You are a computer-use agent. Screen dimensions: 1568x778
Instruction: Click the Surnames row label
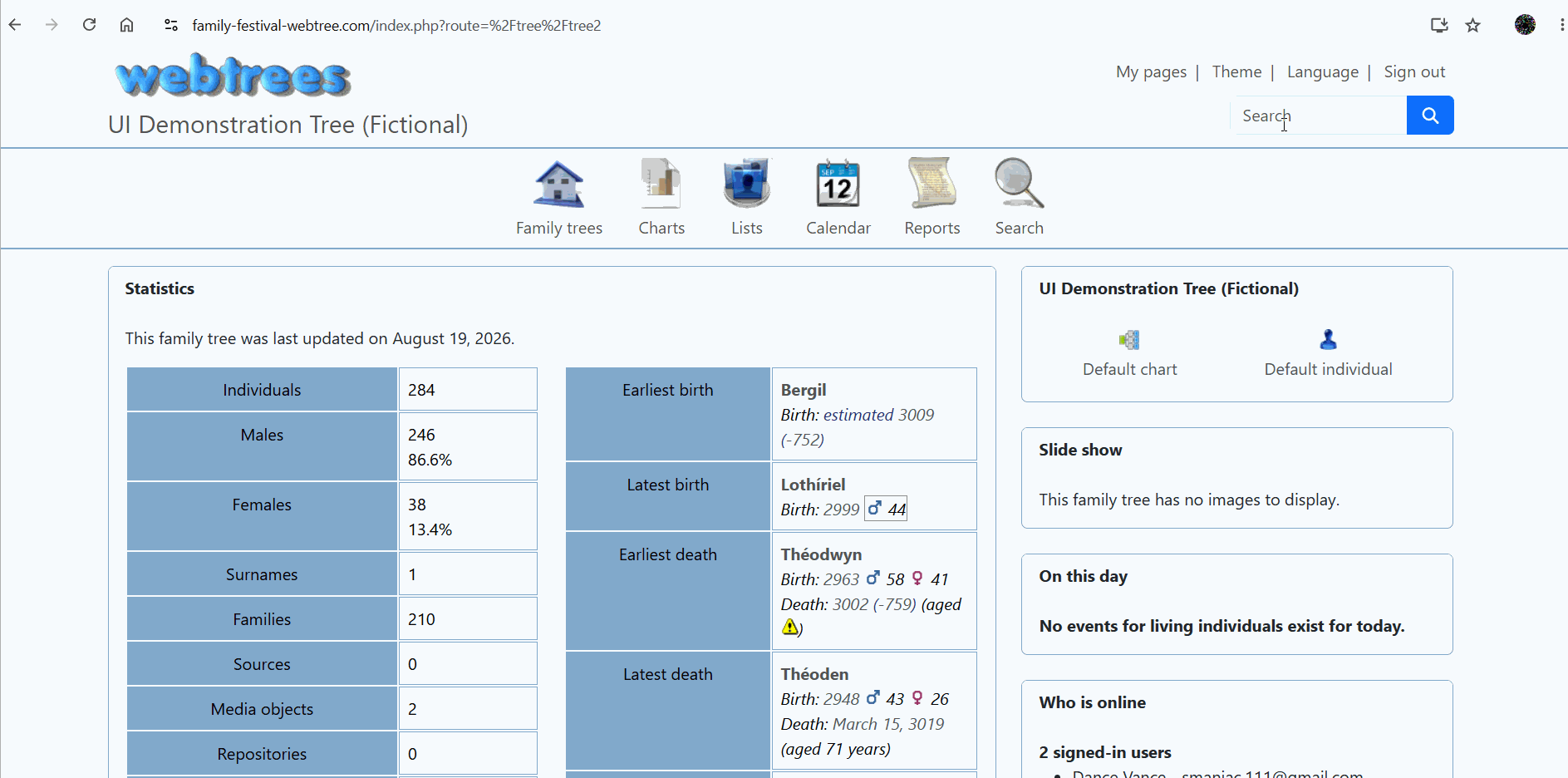coord(262,574)
